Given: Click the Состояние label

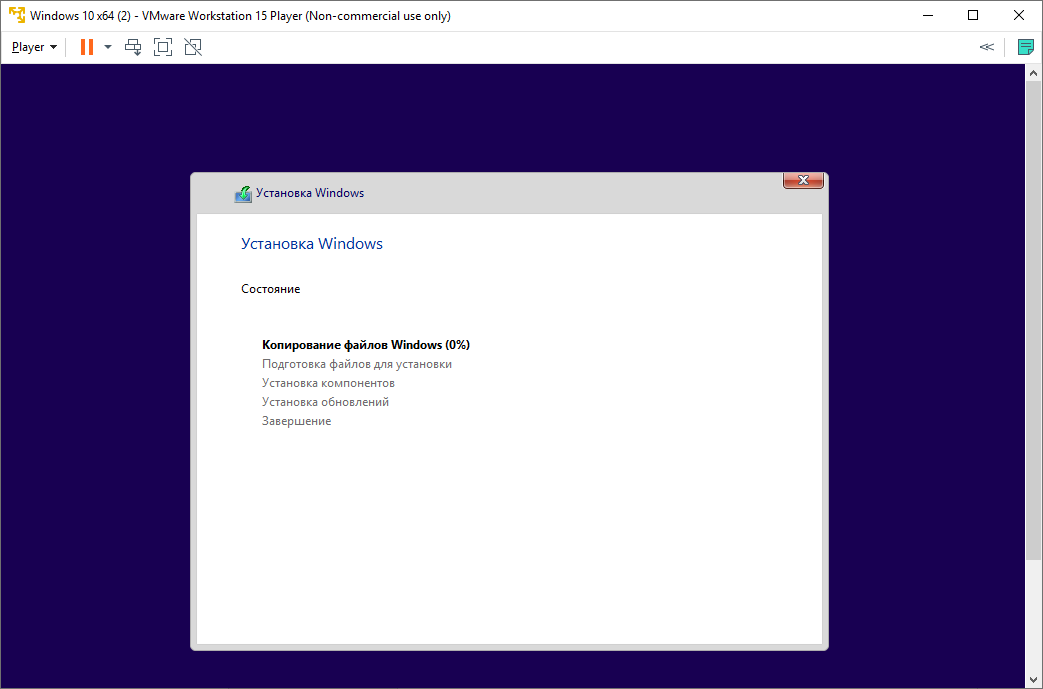Looking at the screenshot, I should tap(271, 289).
